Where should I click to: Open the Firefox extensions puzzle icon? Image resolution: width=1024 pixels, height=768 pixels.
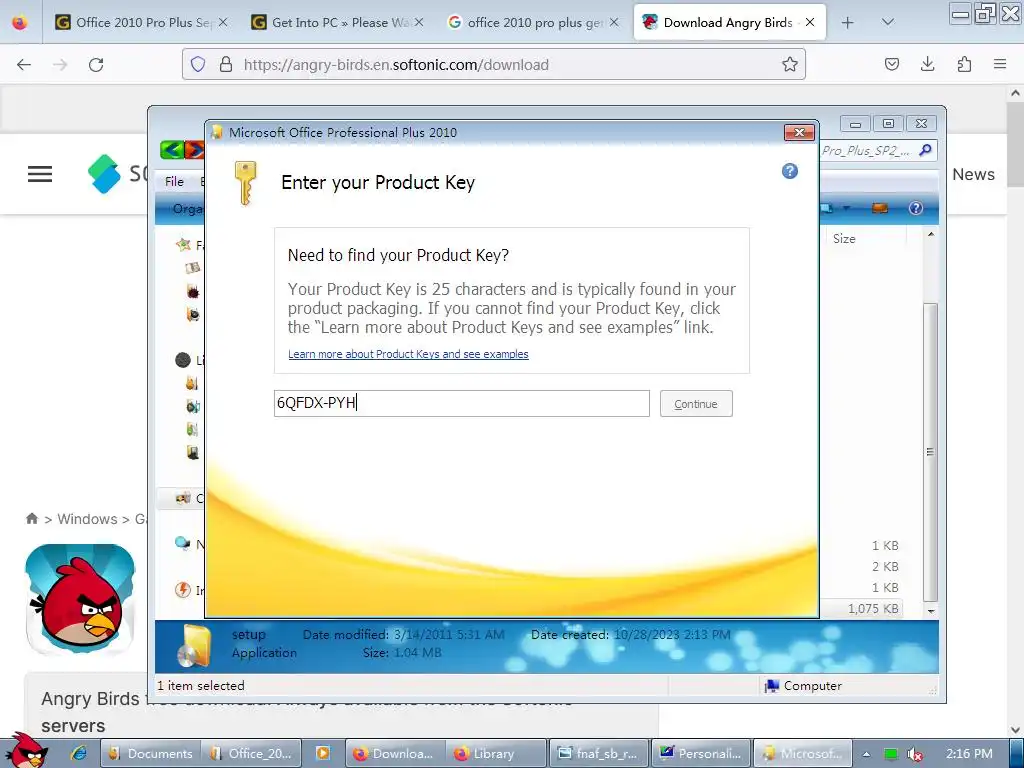tap(964, 64)
